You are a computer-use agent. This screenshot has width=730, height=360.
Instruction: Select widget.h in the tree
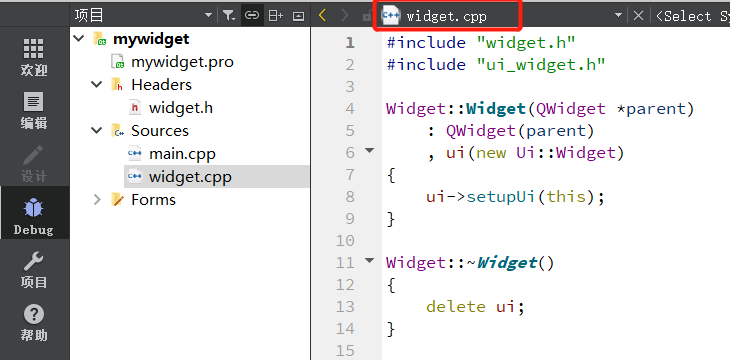coord(181,108)
